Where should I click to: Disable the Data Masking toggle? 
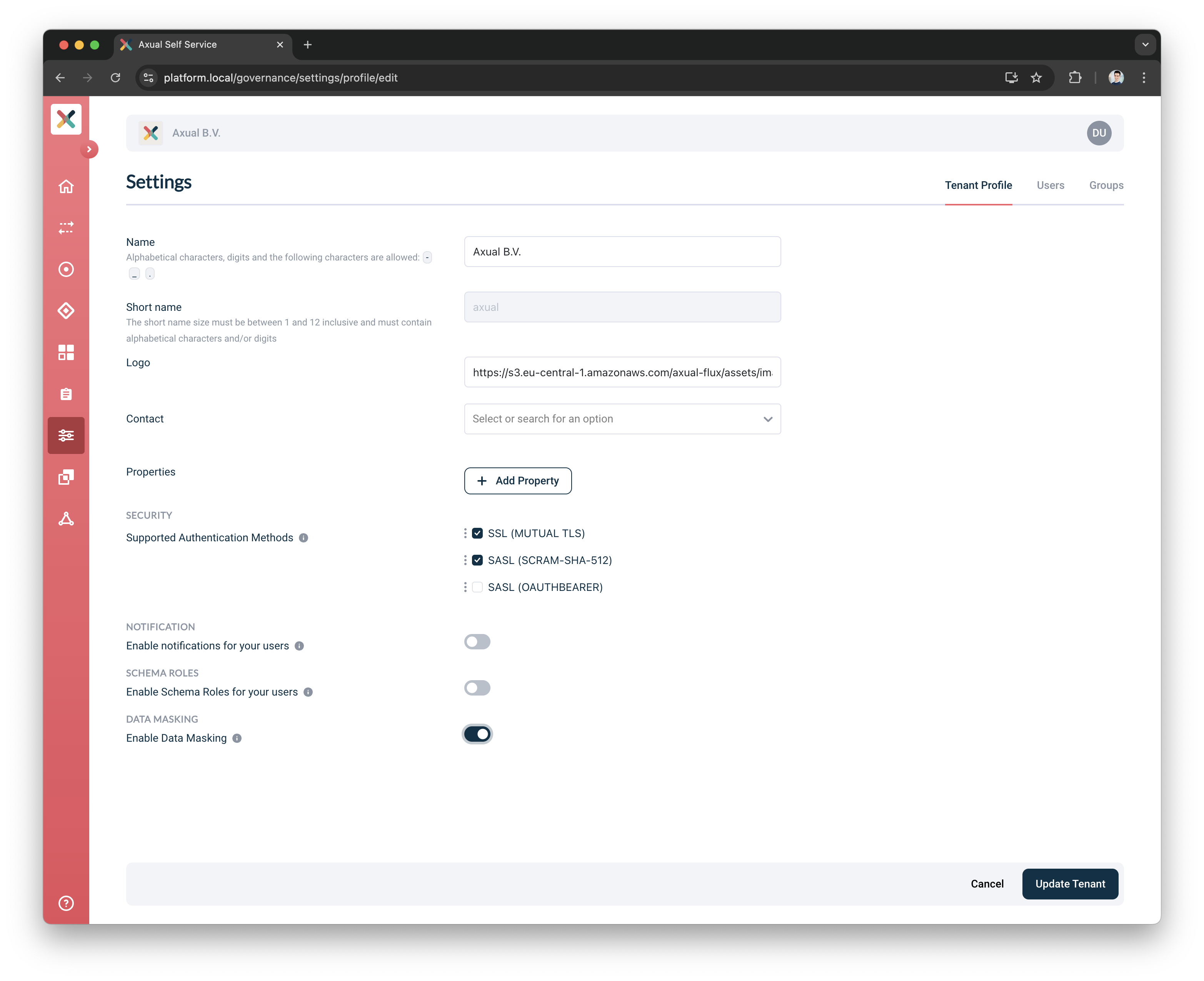tap(477, 735)
